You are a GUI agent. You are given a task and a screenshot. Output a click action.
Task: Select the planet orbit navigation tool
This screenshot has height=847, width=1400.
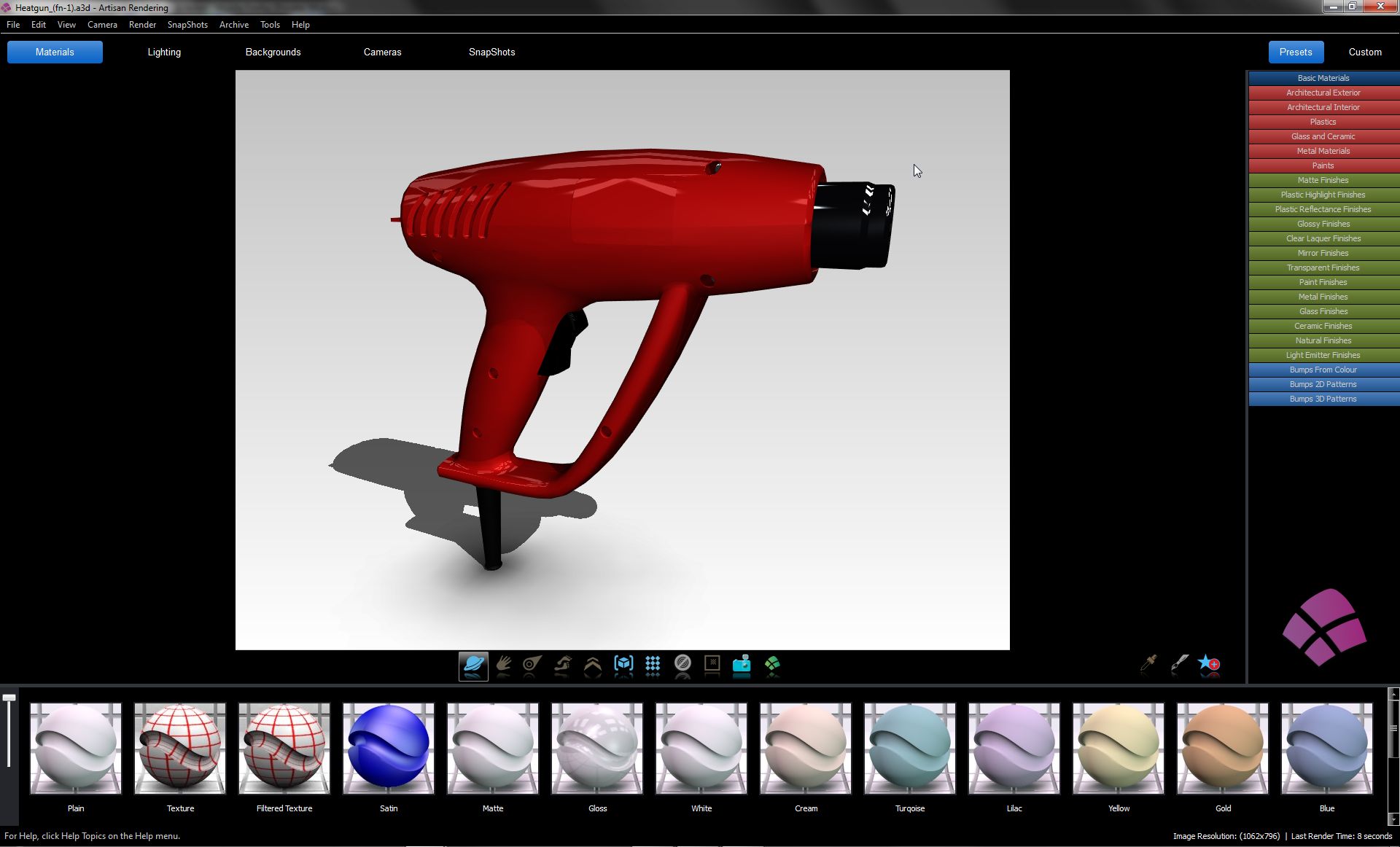click(473, 665)
